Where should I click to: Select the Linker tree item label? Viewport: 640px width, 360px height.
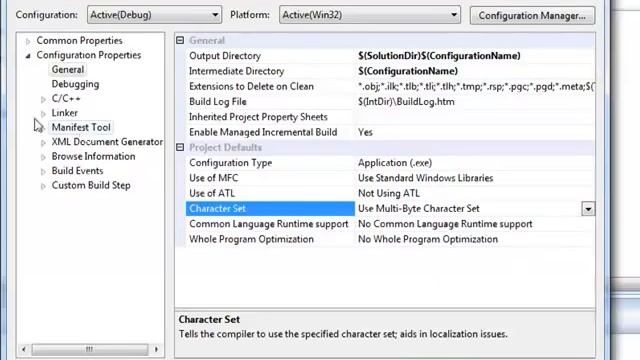click(x=64, y=113)
